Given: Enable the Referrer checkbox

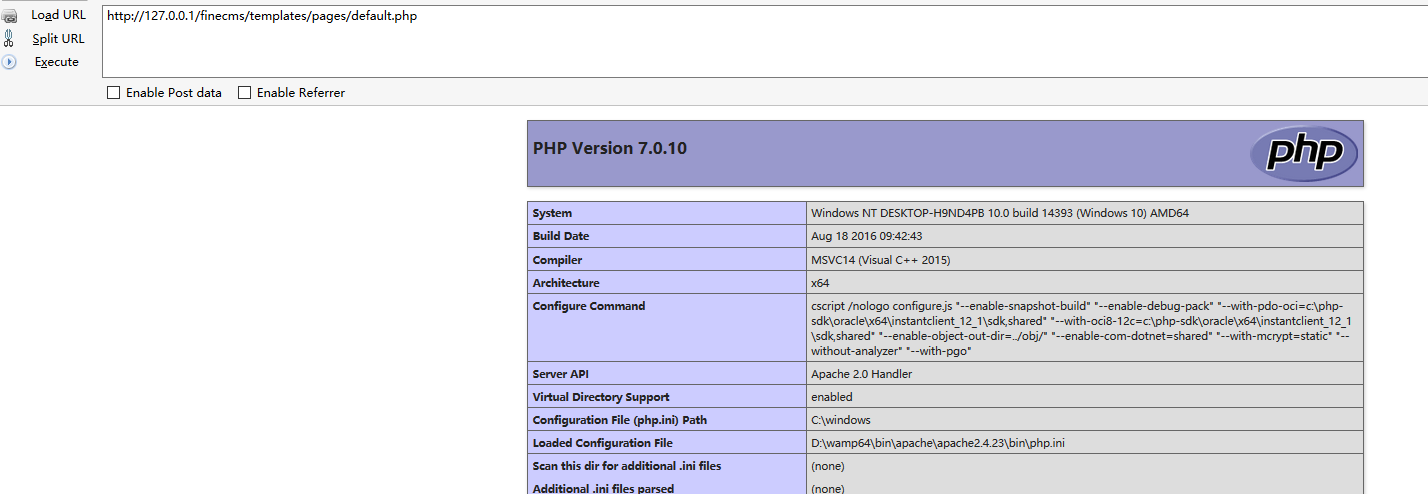Looking at the screenshot, I should tap(244, 93).
